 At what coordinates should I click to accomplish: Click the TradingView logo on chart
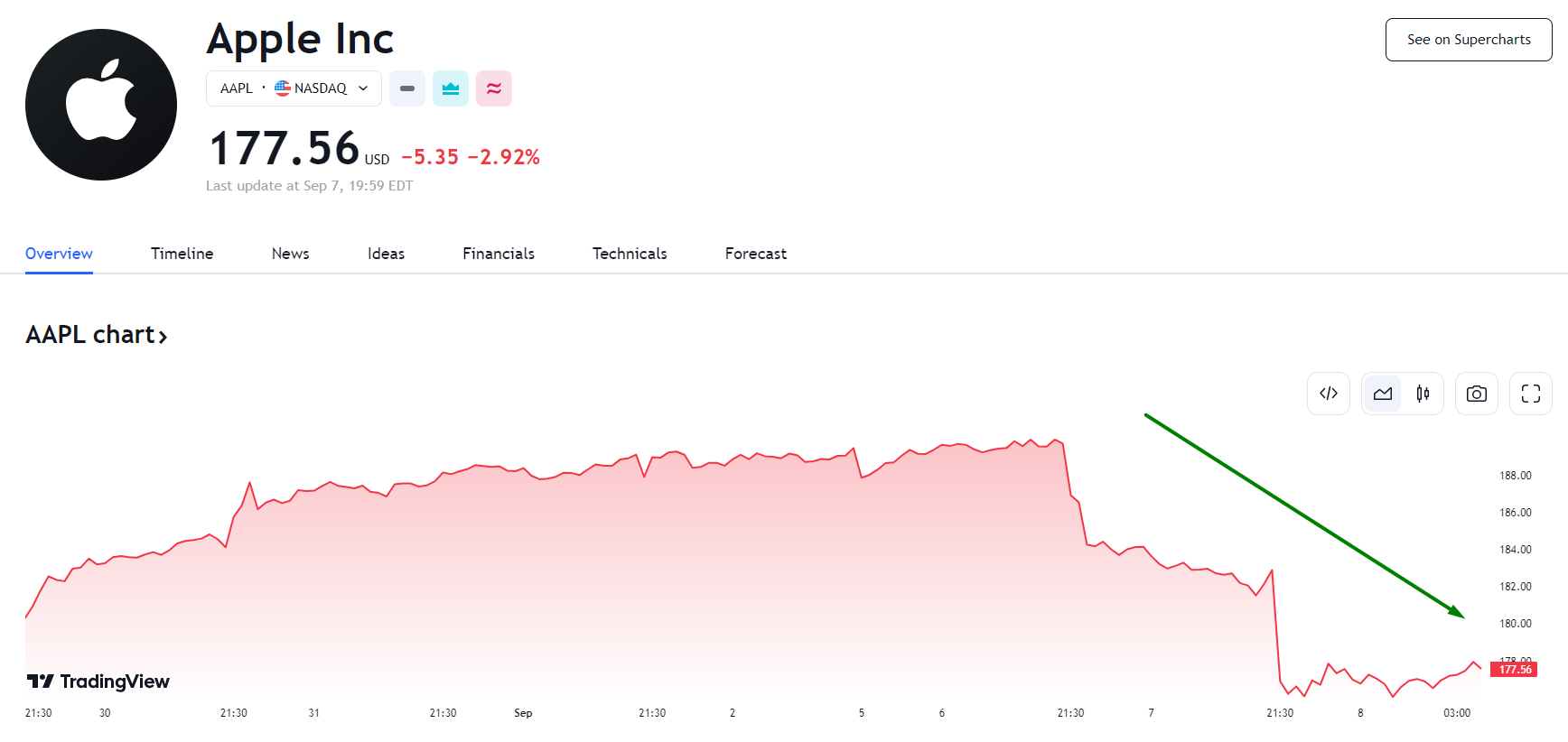(98, 682)
